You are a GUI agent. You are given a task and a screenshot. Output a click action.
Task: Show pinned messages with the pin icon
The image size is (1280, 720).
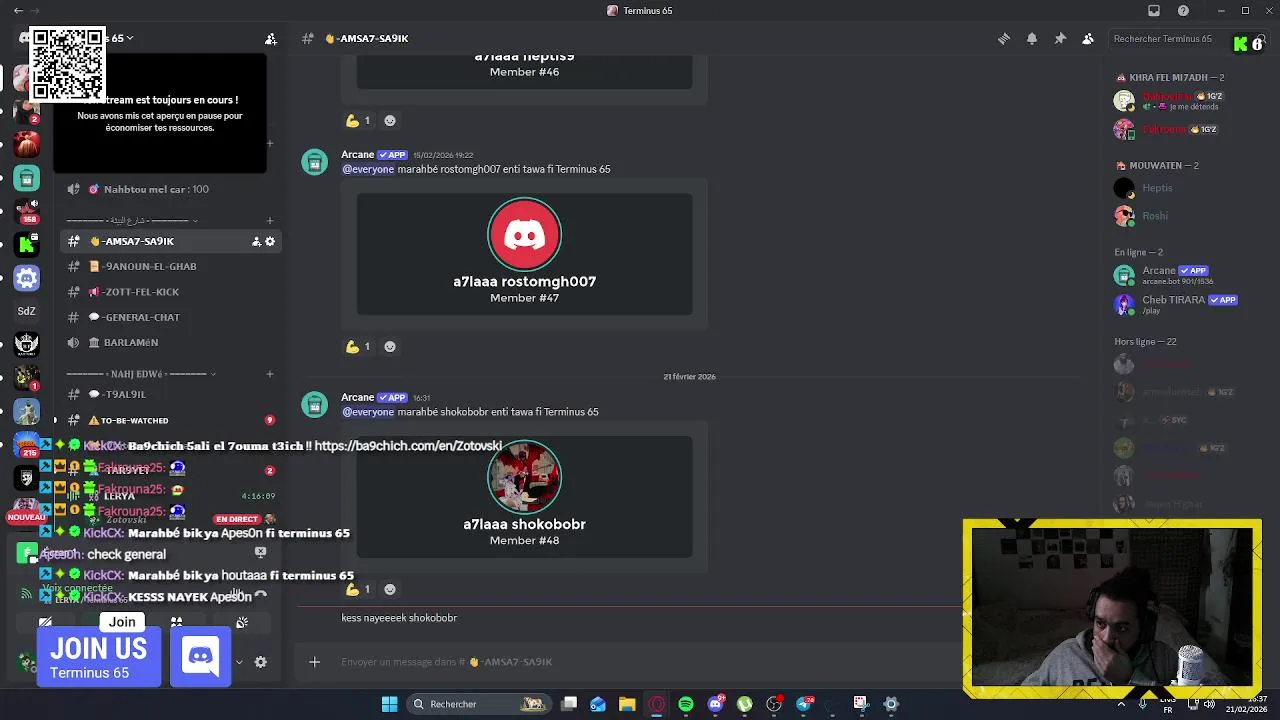[x=1060, y=39]
